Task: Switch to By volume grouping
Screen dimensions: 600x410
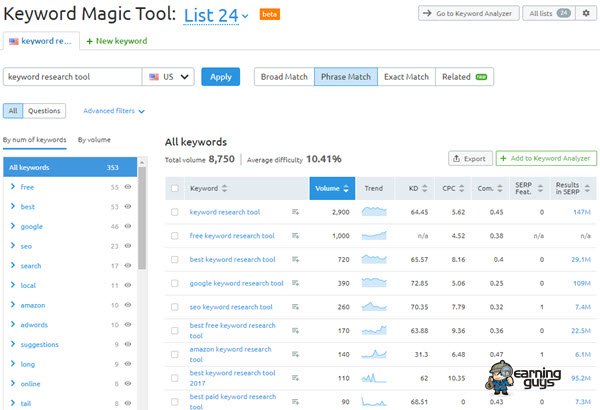Action: point(94,140)
